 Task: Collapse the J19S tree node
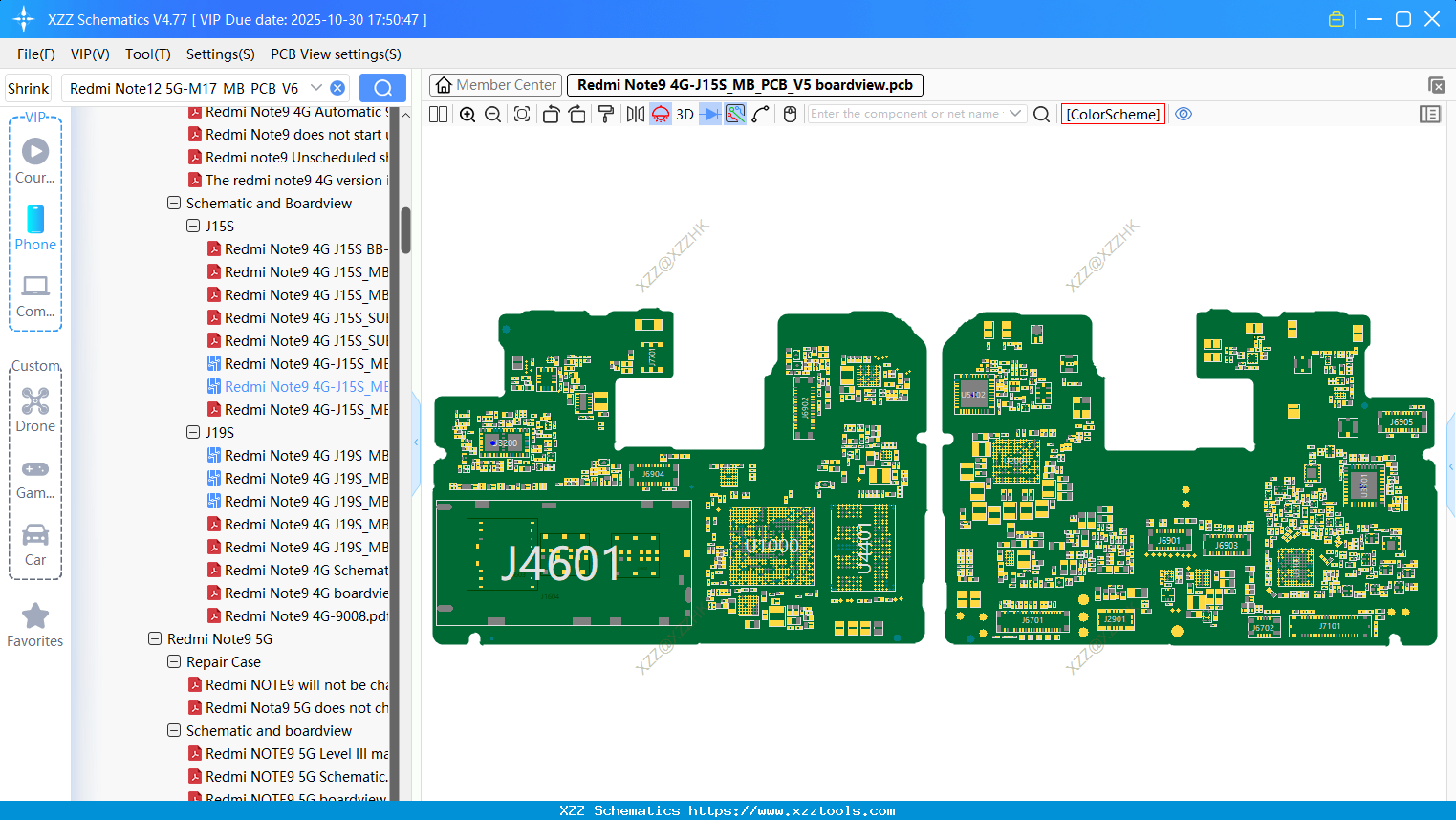(193, 432)
